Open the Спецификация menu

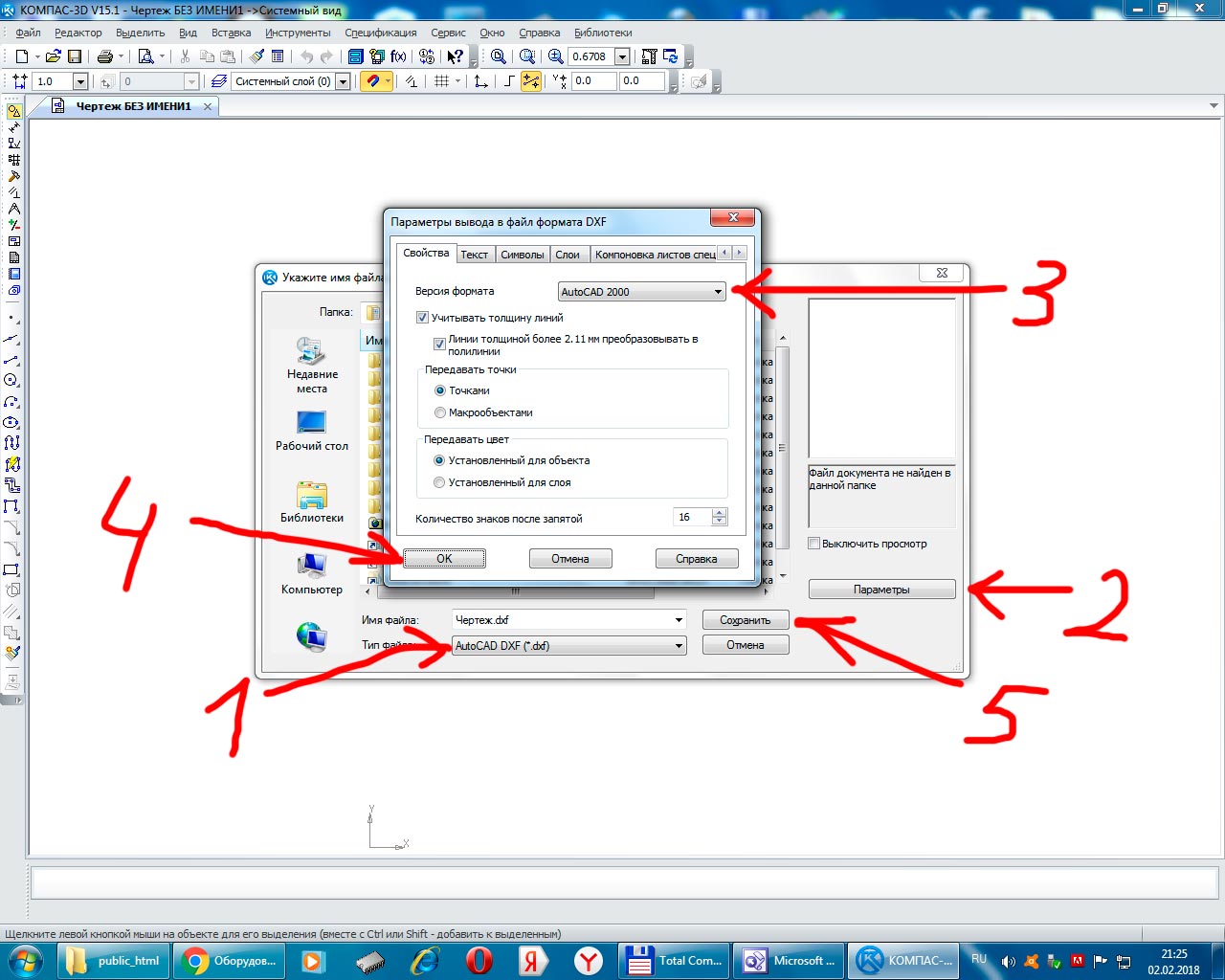point(381,33)
